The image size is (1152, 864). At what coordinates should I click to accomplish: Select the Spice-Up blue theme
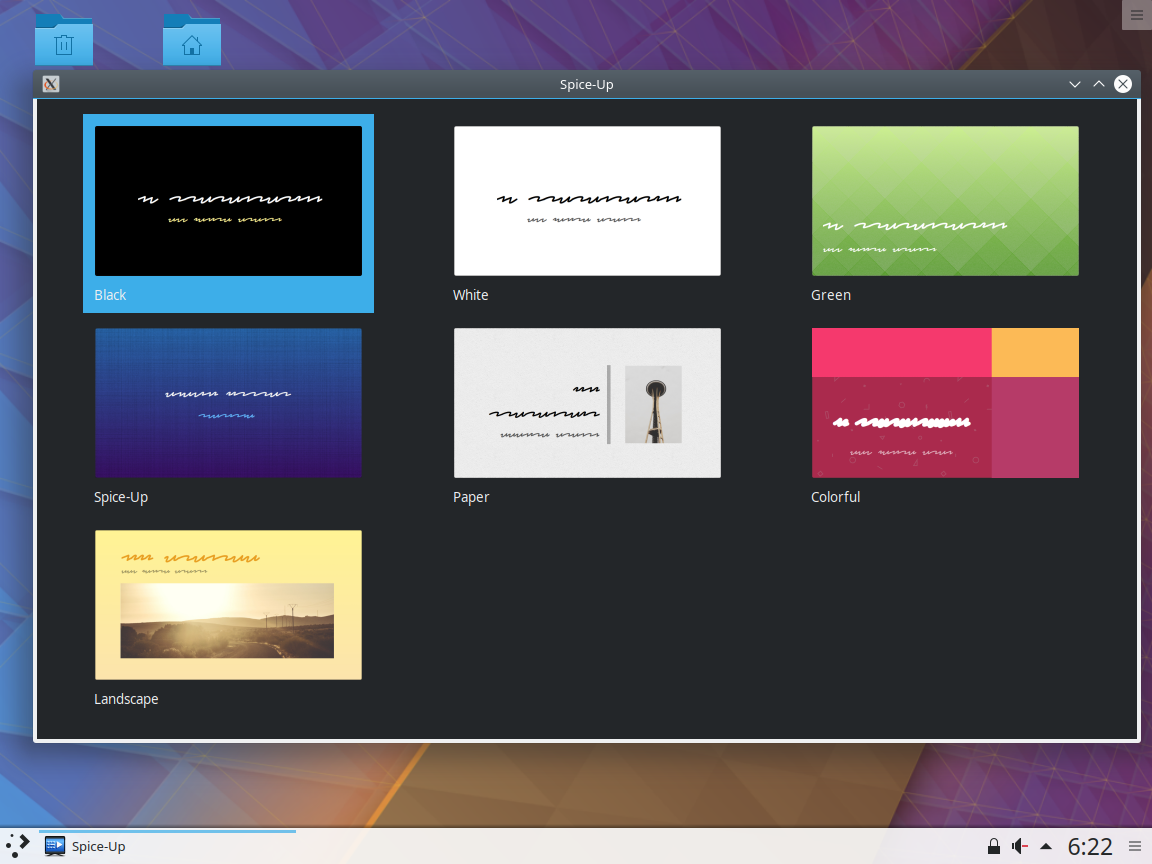(228, 402)
